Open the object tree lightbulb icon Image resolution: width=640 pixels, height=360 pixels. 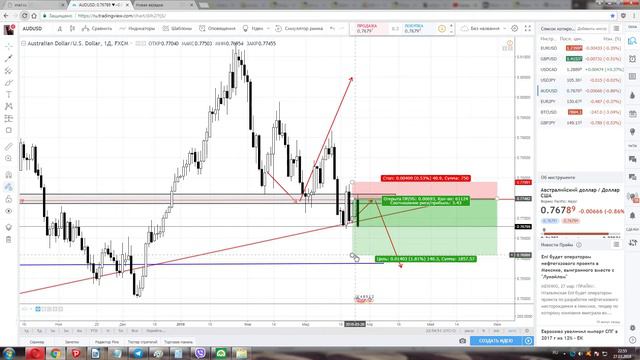pyautogui.click(x=9, y=227)
